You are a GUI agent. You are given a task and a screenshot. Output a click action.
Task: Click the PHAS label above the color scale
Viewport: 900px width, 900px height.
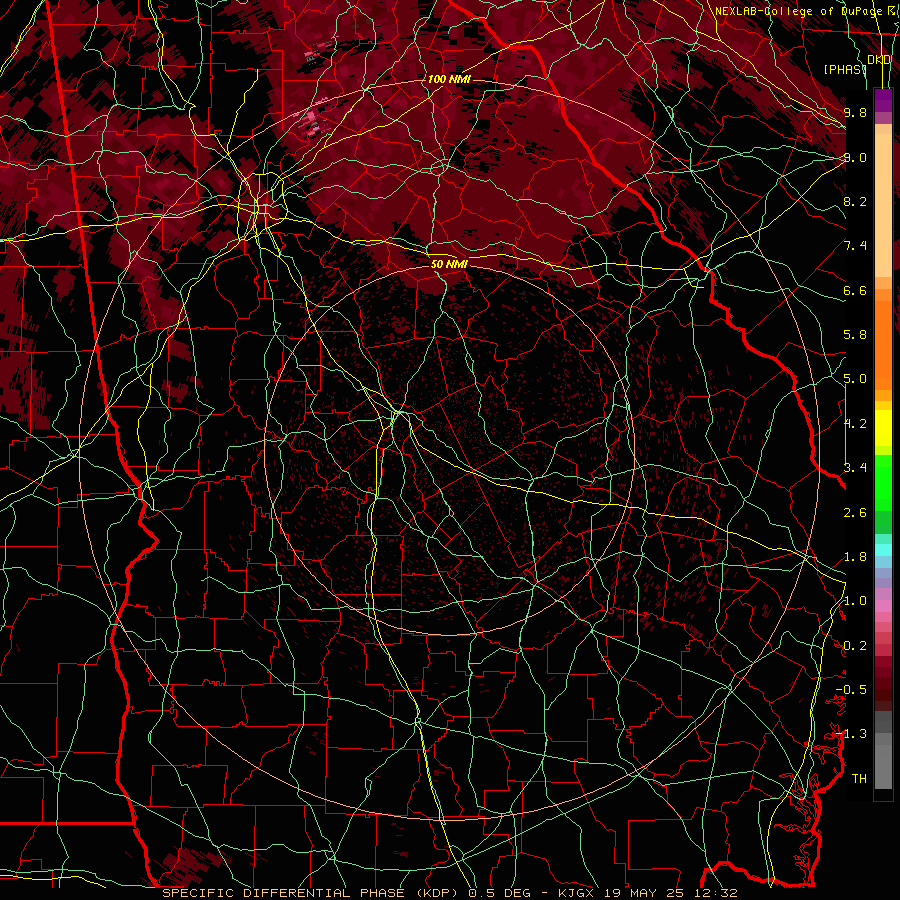(845, 69)
